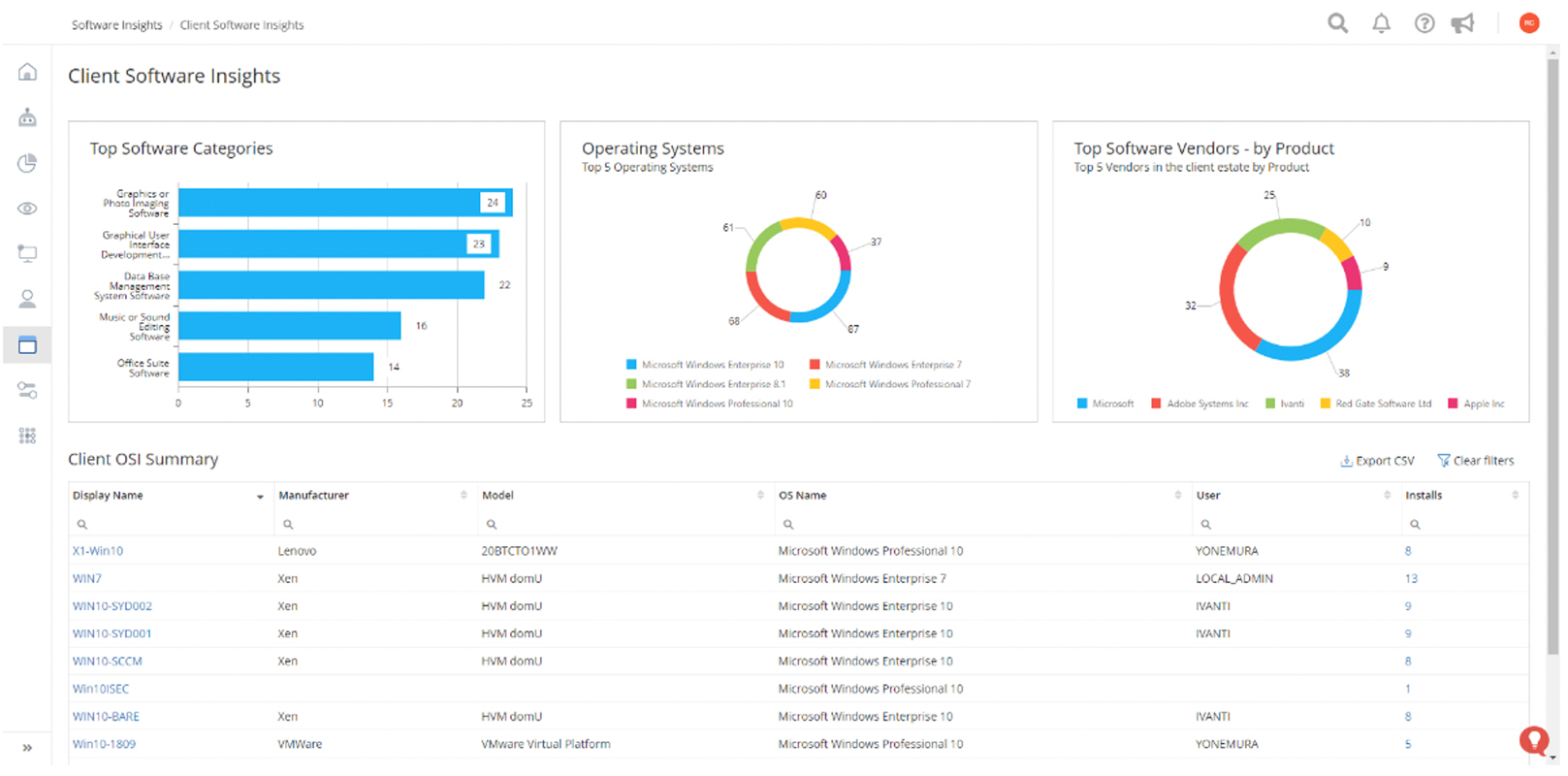Click Software Insights breadcrumb
Screen dimensions: 1568x776
point(116,25)
